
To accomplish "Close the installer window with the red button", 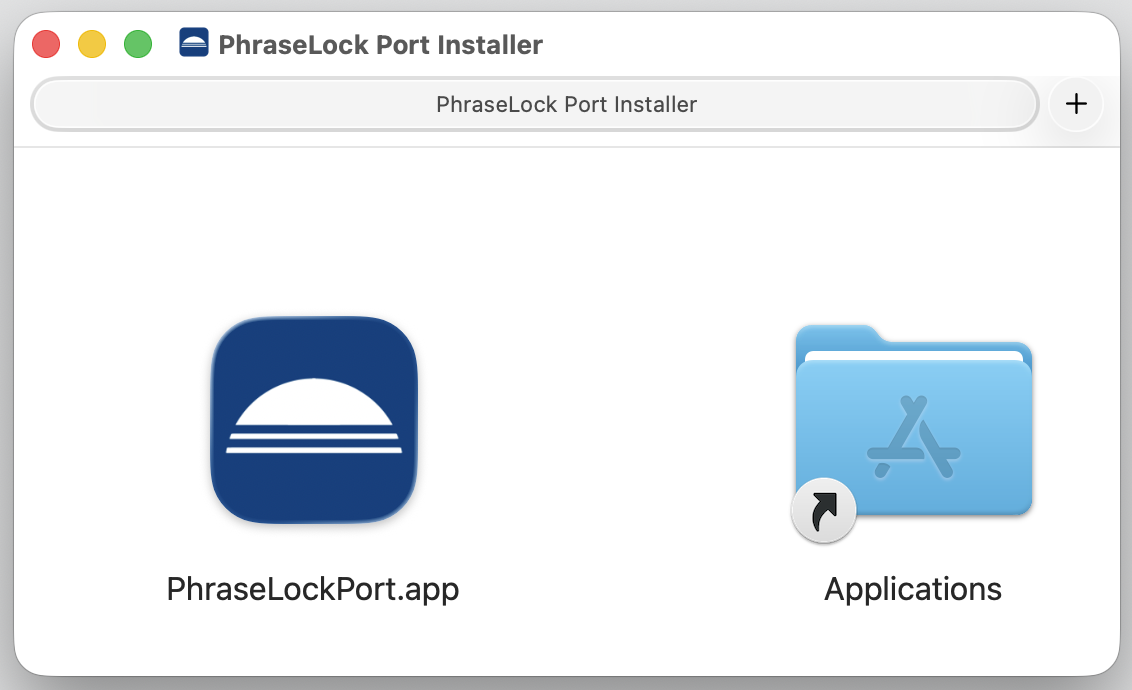I will tap(46, 44).
